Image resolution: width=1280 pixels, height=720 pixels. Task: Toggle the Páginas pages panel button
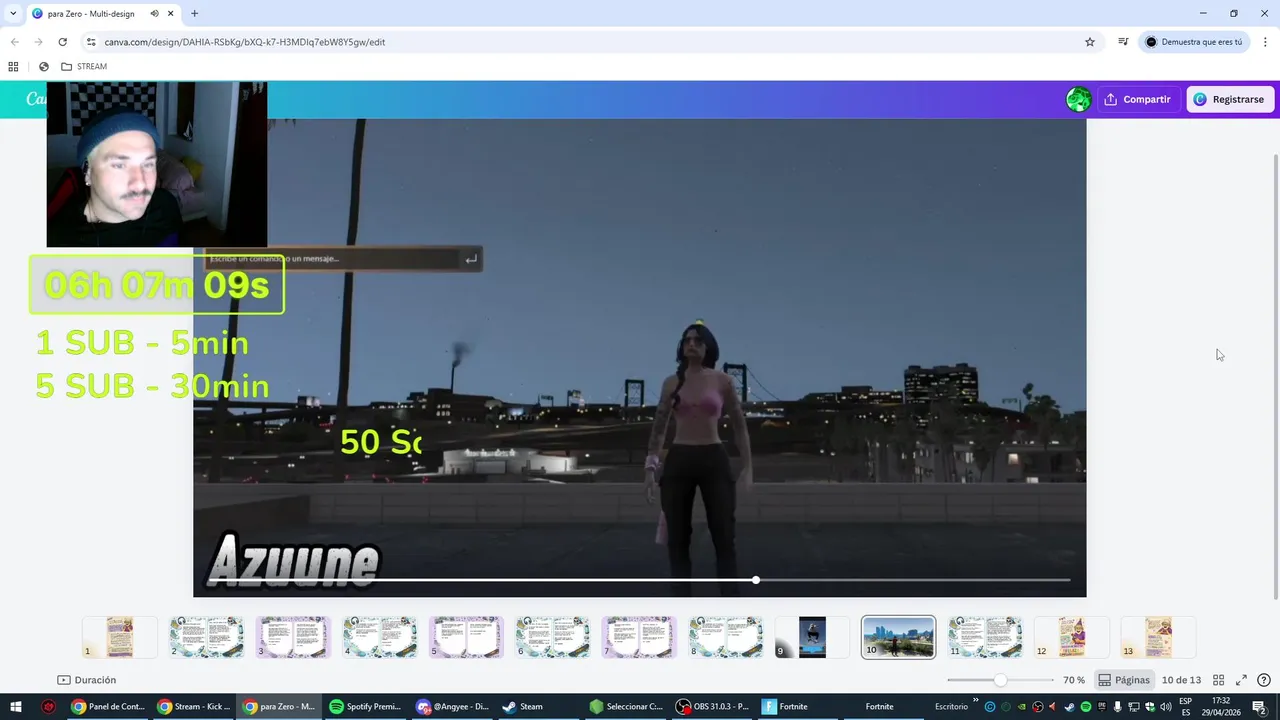point(1124,680)
